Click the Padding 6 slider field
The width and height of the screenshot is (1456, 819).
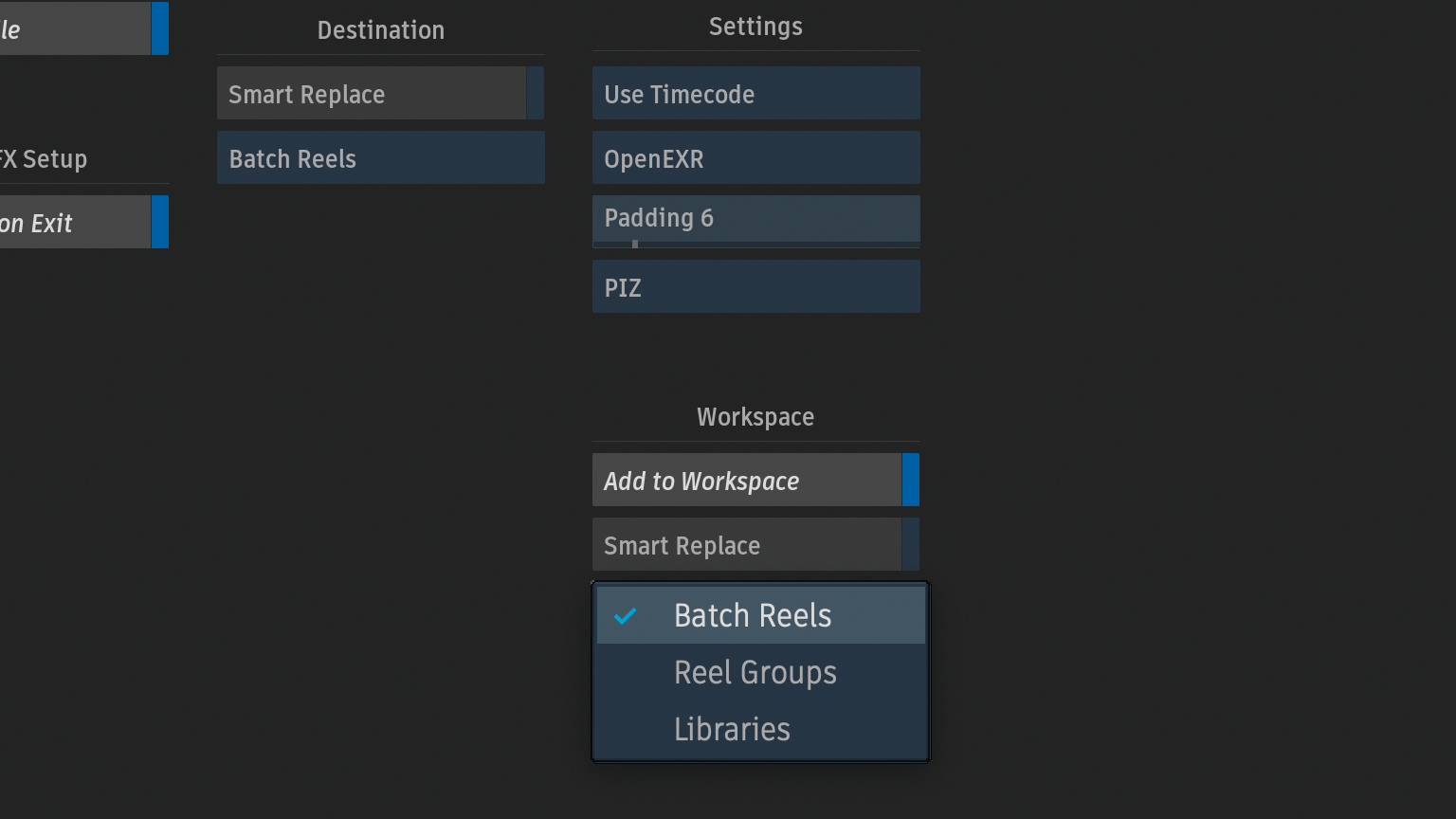(755, 219)
